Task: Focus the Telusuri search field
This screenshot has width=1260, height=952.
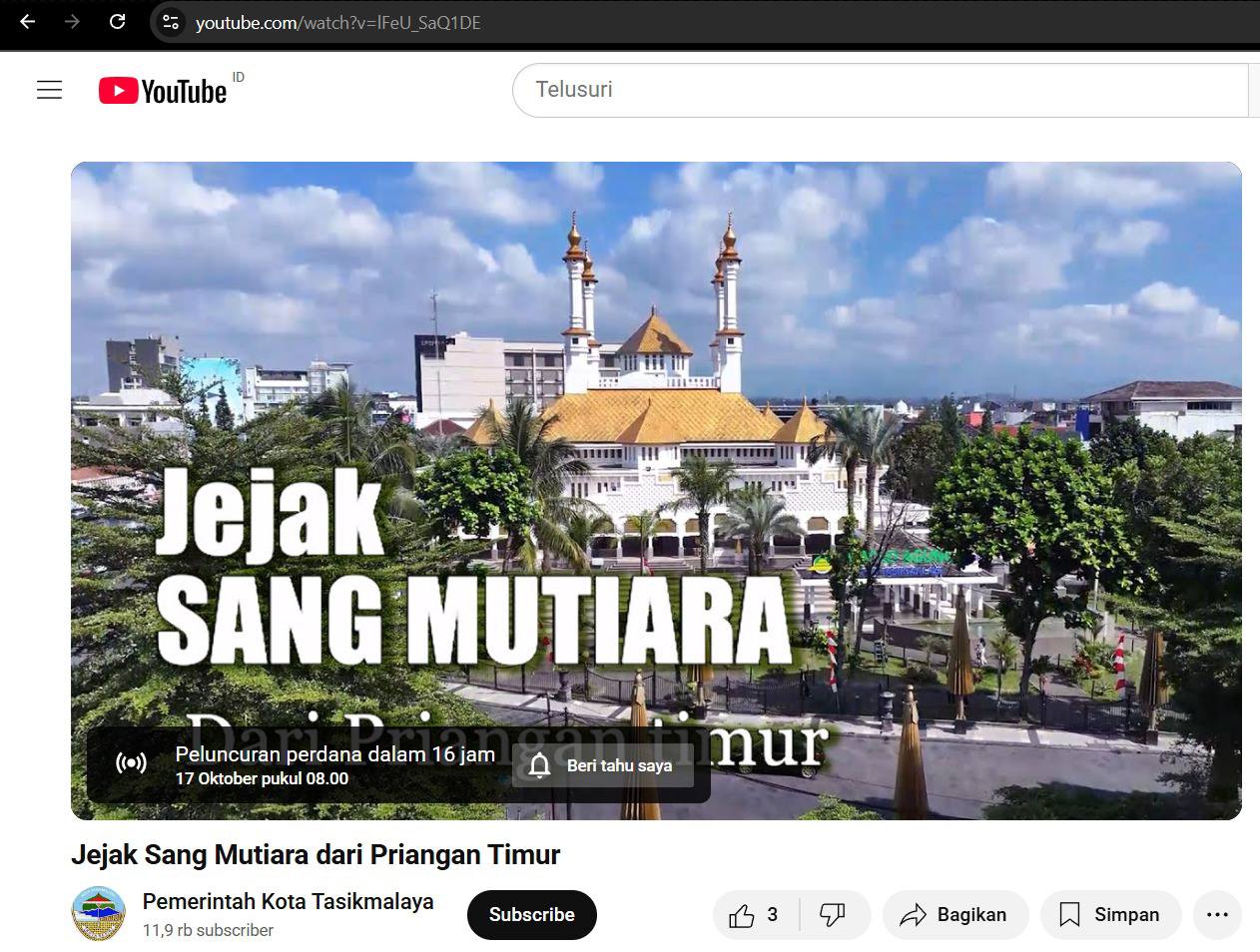Action: tap(879, 90)
